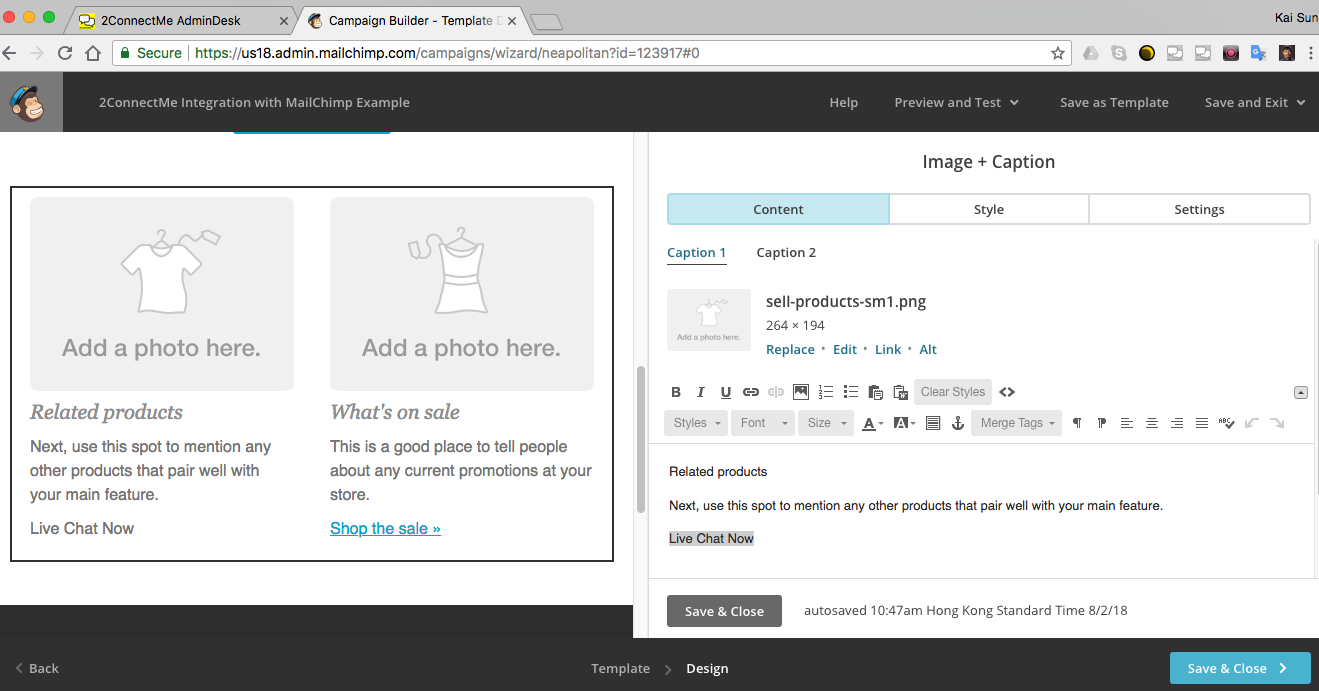Click the insert link chain icon
This screenshot has width=1319, height=691.
(x=751, y=392)
